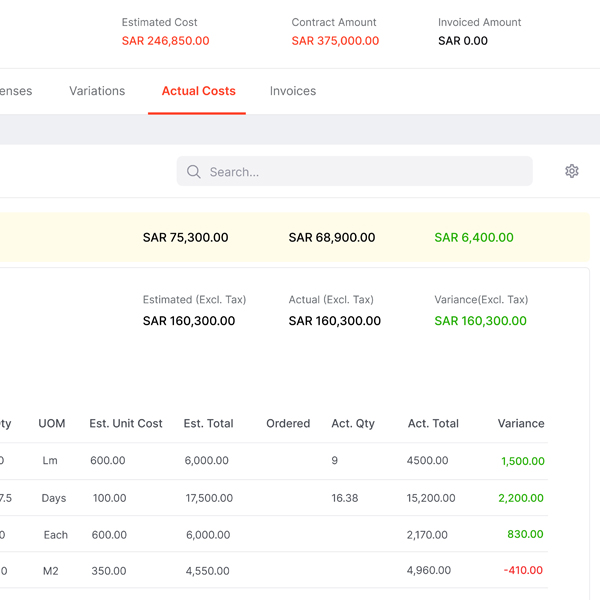Click the Est. Total column header
The height and width of the screenshot is (600, 600).
click(x=208, y=424)
